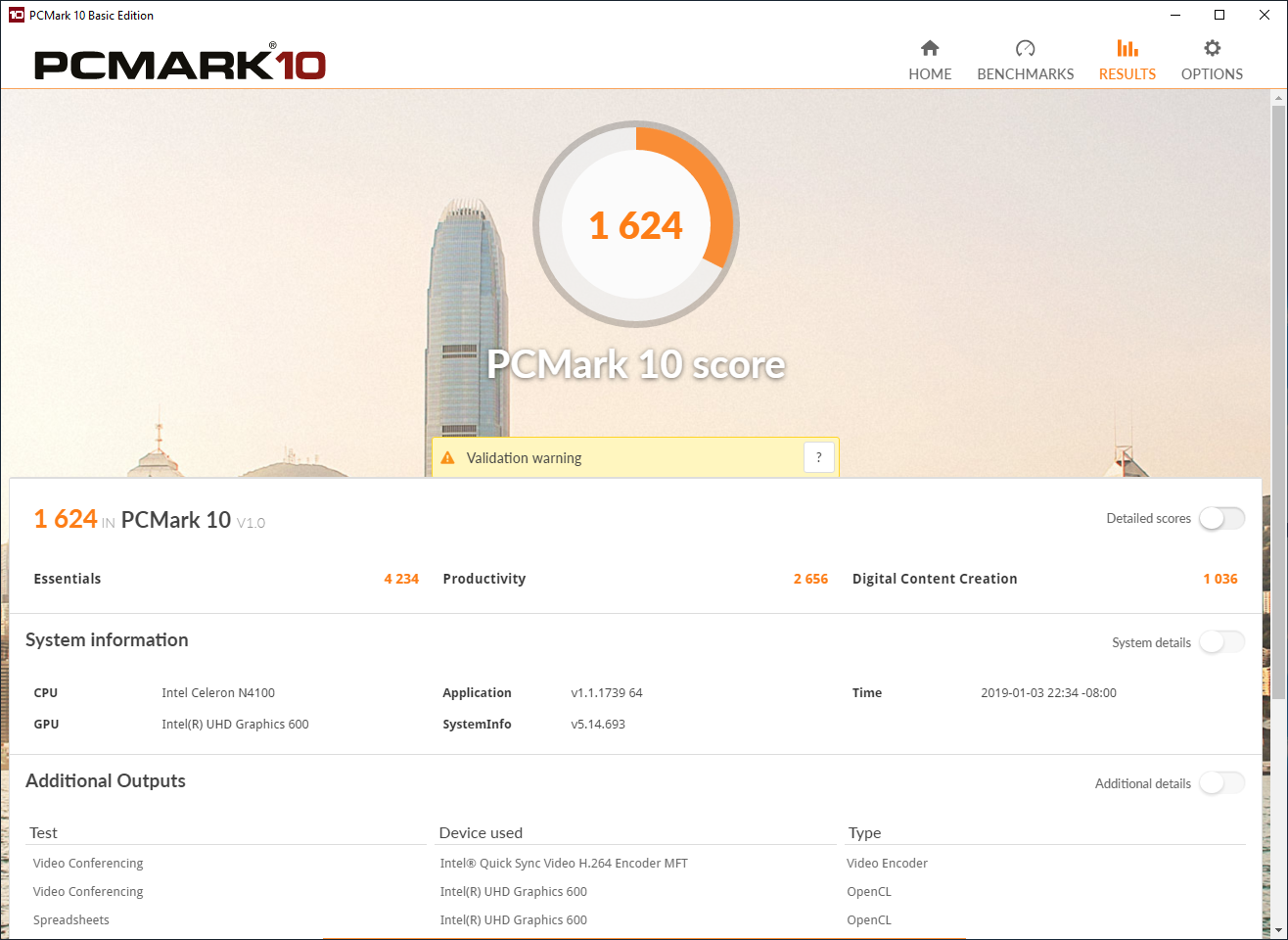1288x940 pixels.
Task: Minimize the PCMark 10 window
Action: [x=1174, y=15]
